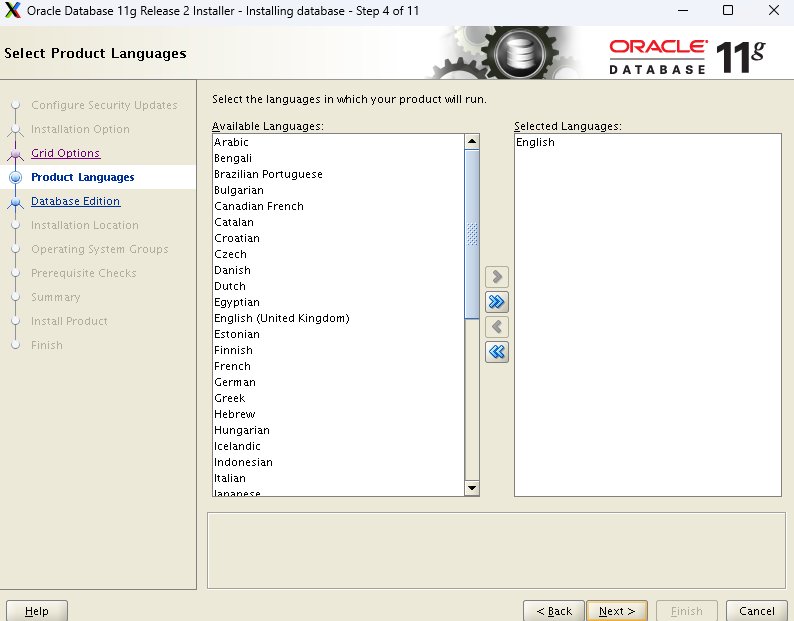Select English (United Kingdom) entry
Viewport: 794px width, 621px height.
[338, 318]
